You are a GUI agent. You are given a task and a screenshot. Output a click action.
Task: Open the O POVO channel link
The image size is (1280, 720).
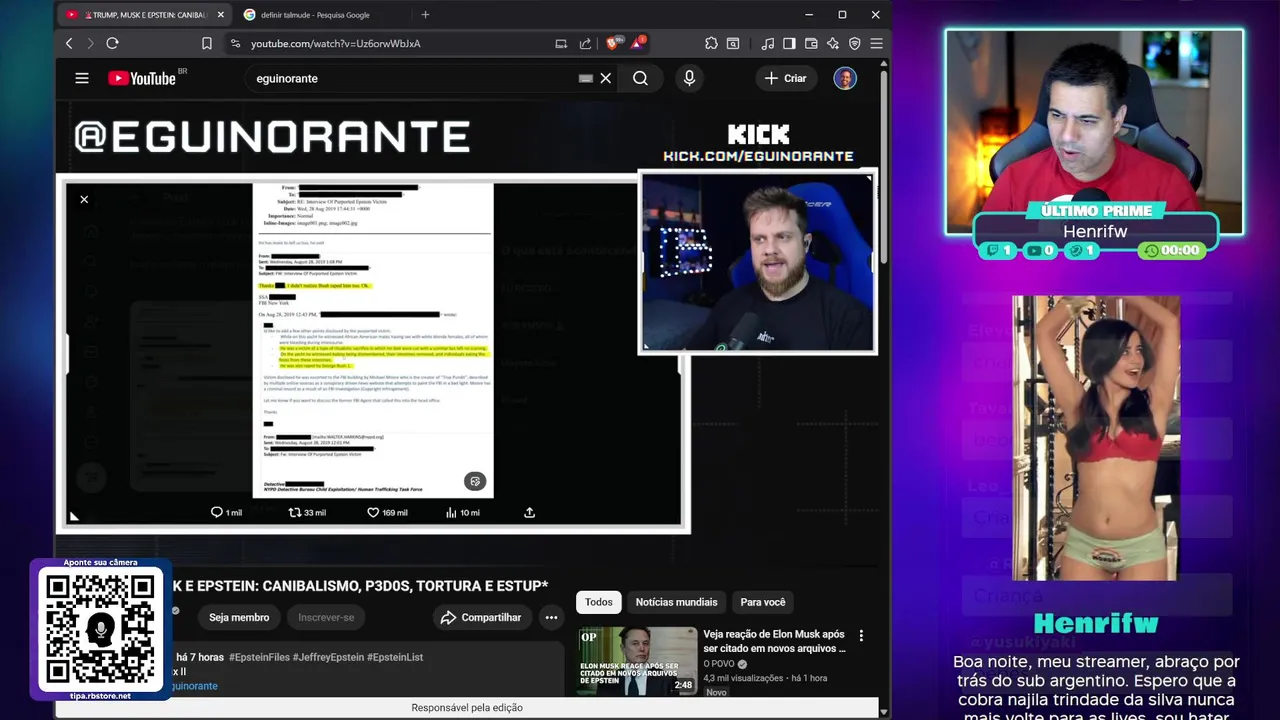click(x=719, y=663)
